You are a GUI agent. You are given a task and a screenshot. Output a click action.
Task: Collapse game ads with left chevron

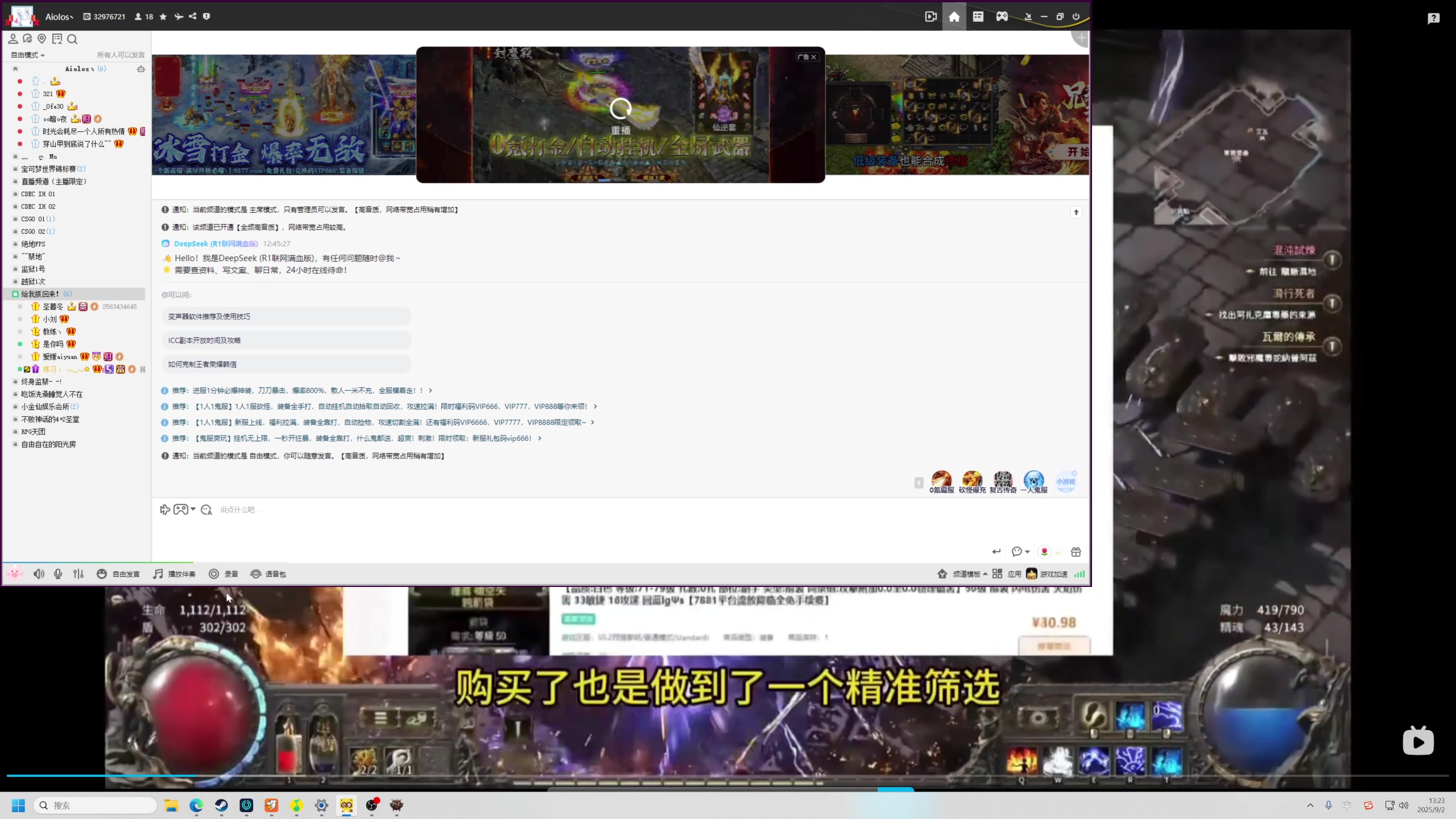tap(919, 483)
